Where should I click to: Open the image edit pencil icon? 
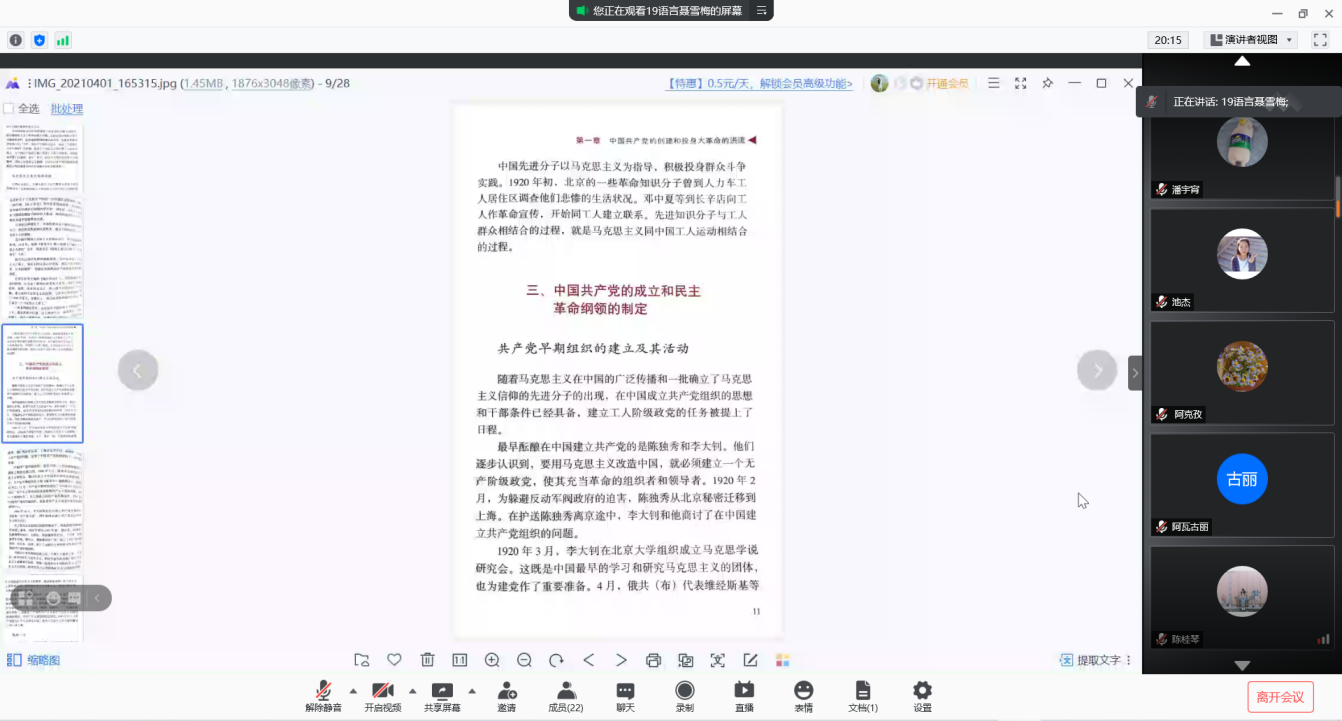tap(750, 660)
